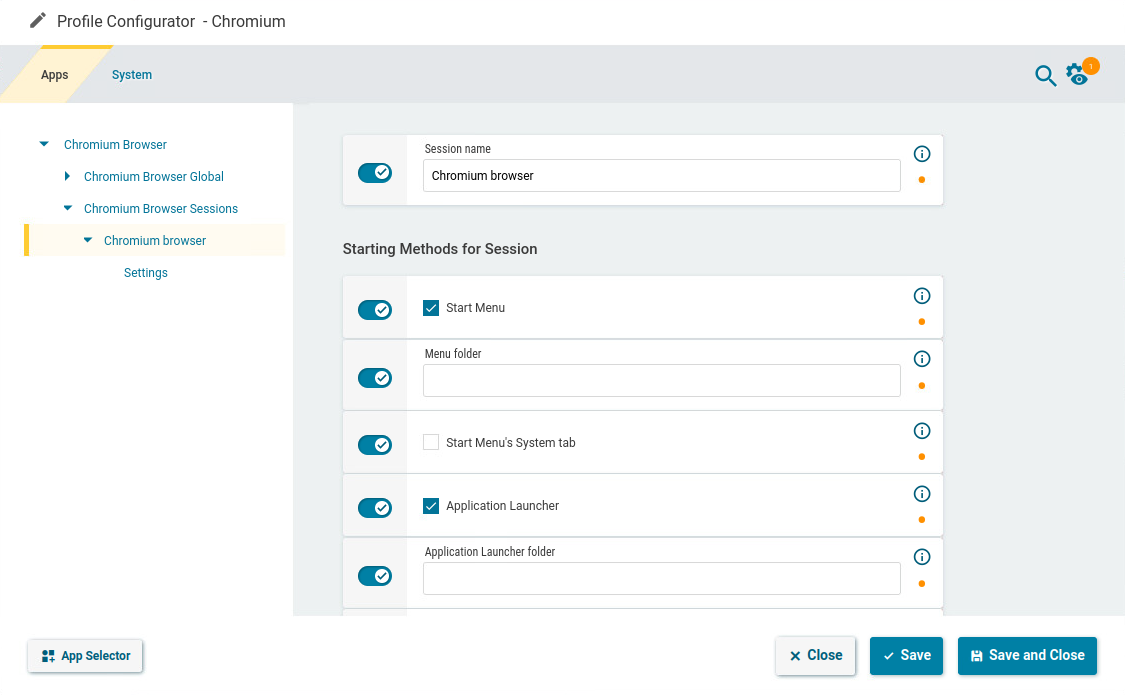The height and width of the screenshot is (695, 1125).
Task: Toggle off the Application Launcher switch
Action: pyautogui.click(x=375, y=508)
